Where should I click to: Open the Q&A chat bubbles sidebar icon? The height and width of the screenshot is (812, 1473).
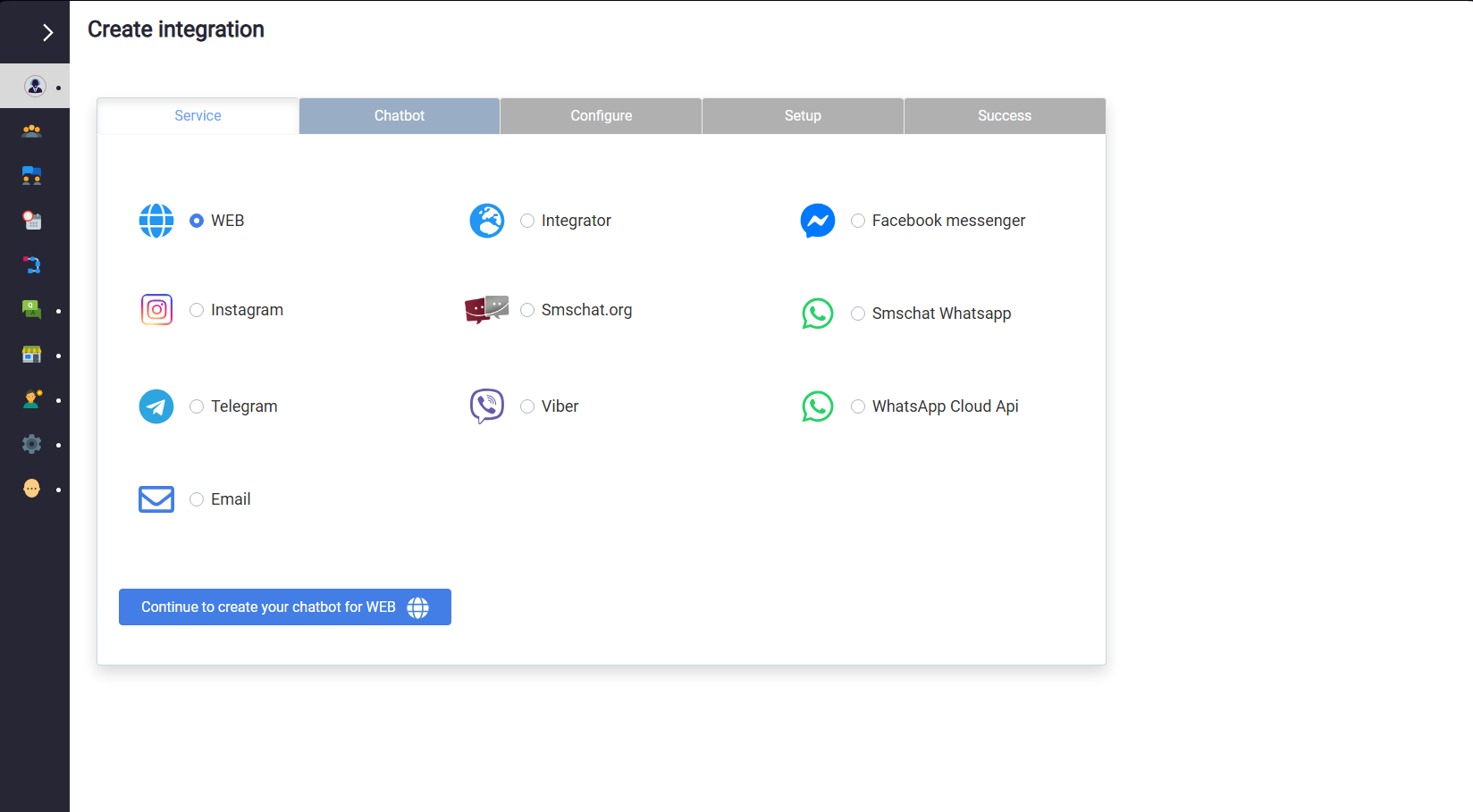32,310
